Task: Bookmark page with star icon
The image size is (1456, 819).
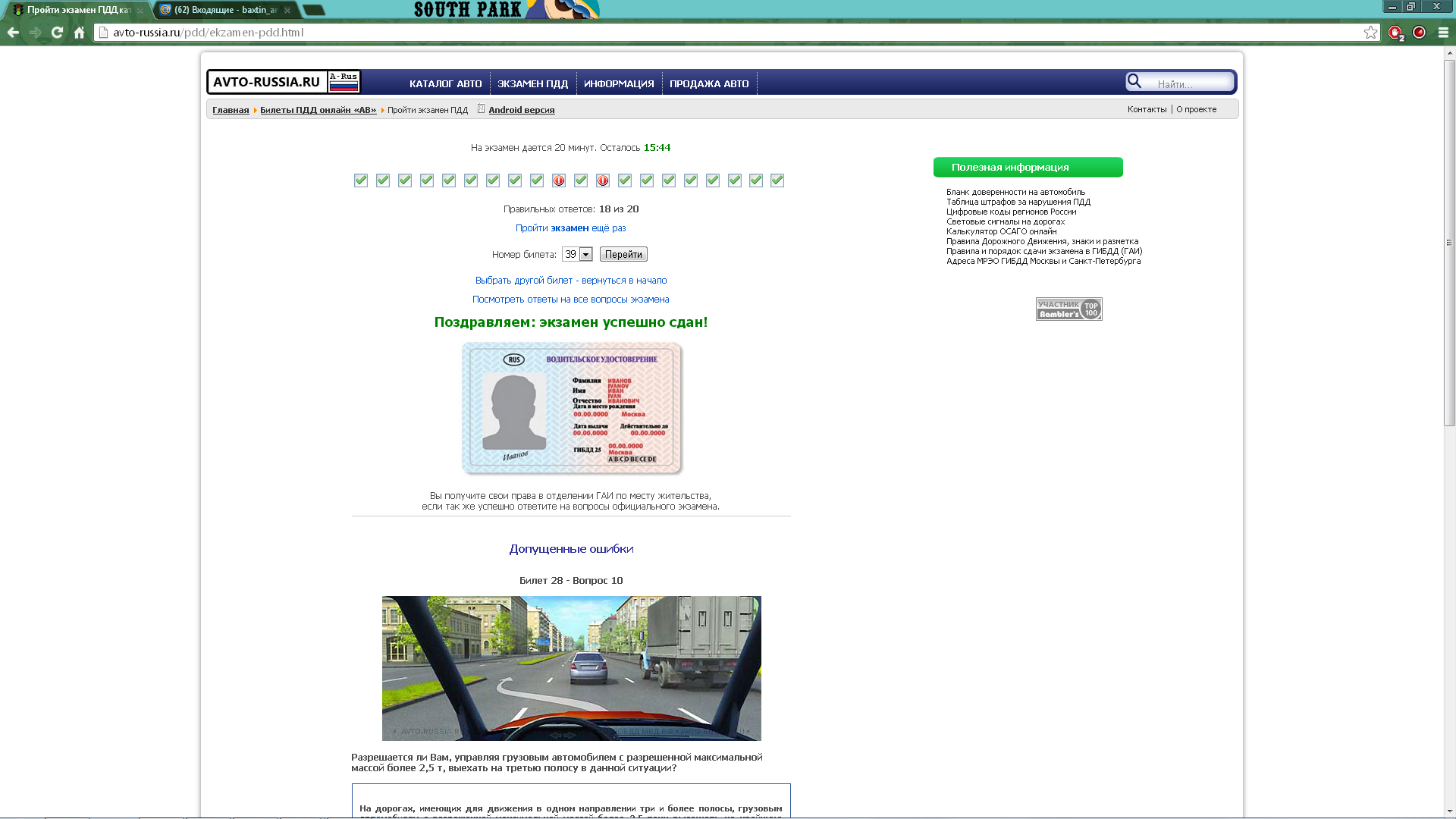Action: pyautogui.click(x=1370, y=33)
